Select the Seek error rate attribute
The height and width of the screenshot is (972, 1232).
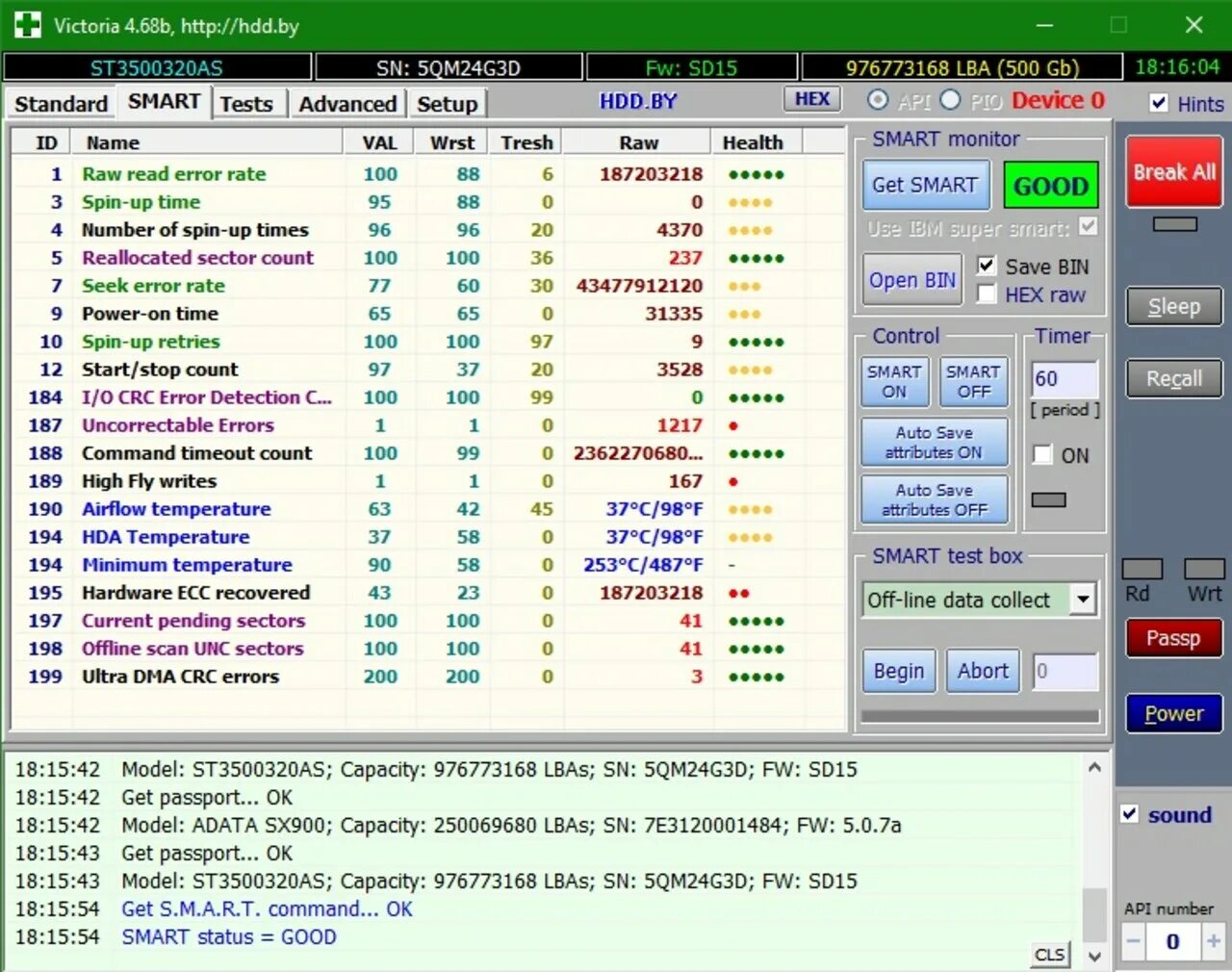428,286
